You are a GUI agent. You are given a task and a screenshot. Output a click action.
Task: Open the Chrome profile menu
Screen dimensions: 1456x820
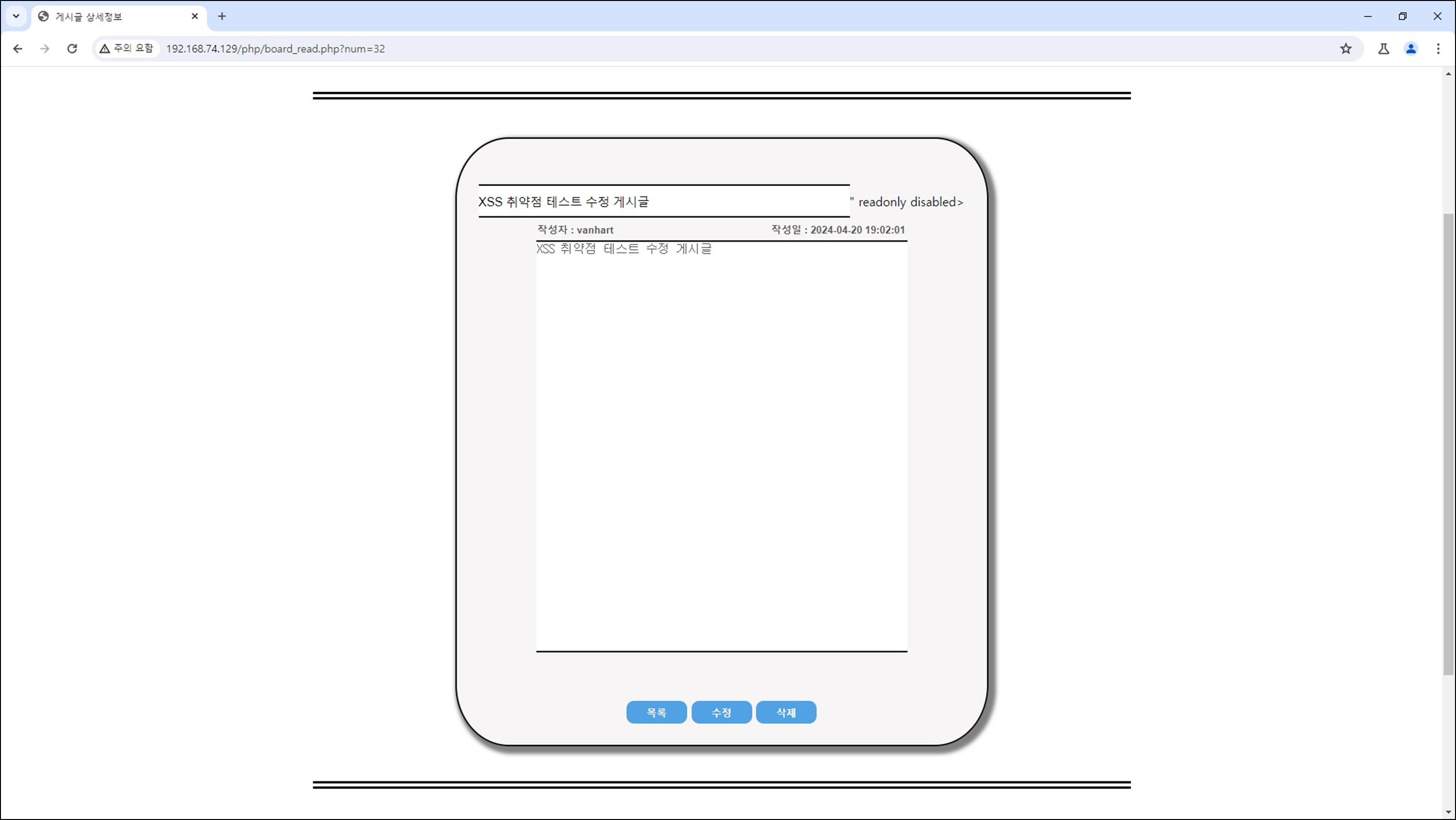point(1411,48)
